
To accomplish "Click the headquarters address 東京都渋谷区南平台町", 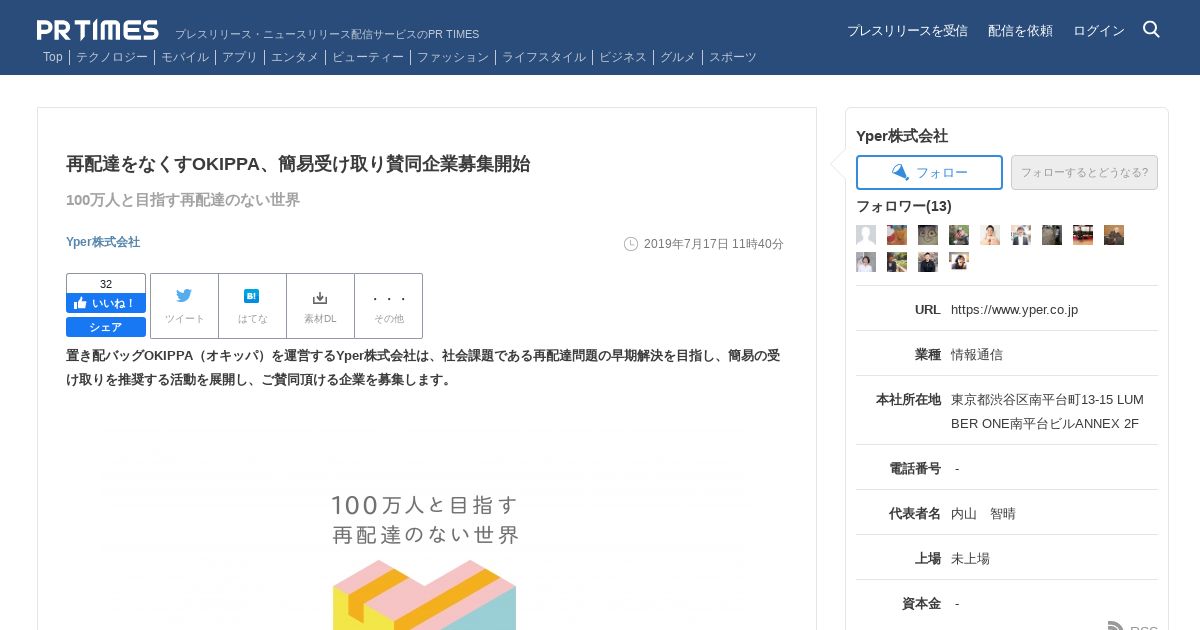I will click(1047, 411).
